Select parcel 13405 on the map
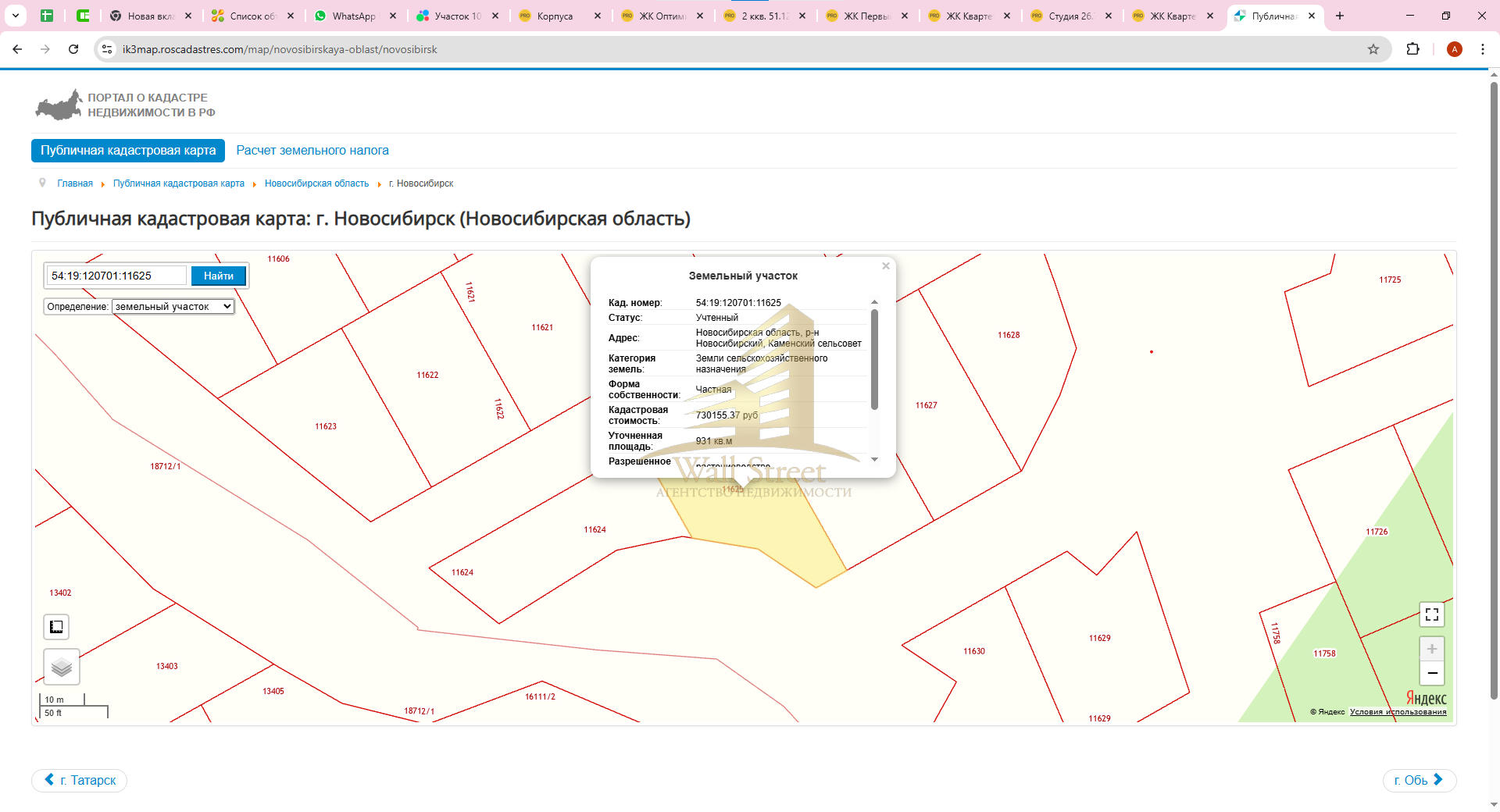The image size is (1500, 812). pyautogui.click(x=273, y=691)
